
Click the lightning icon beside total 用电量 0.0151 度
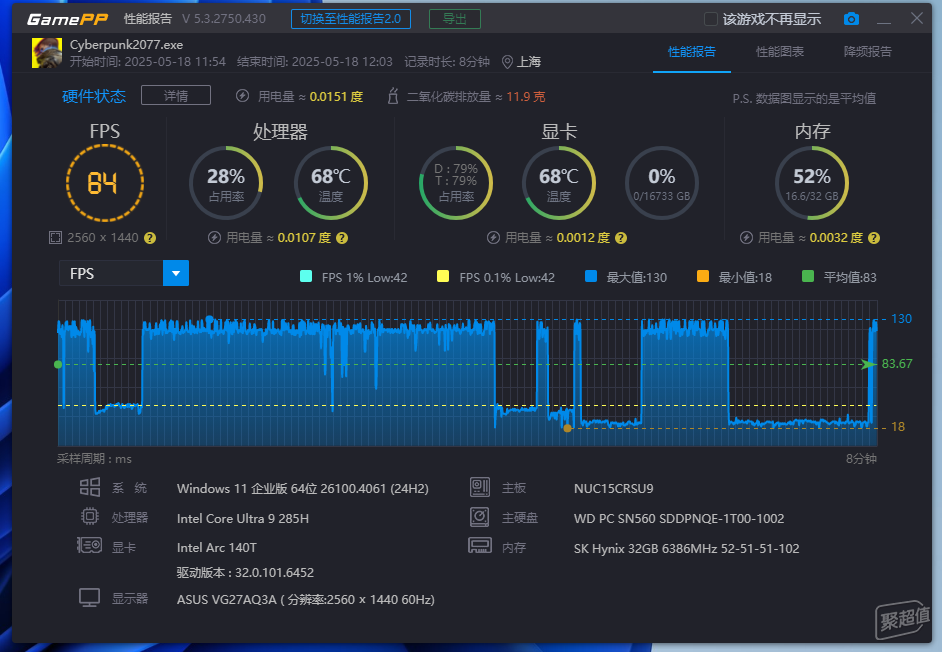[x=243, y=96]
